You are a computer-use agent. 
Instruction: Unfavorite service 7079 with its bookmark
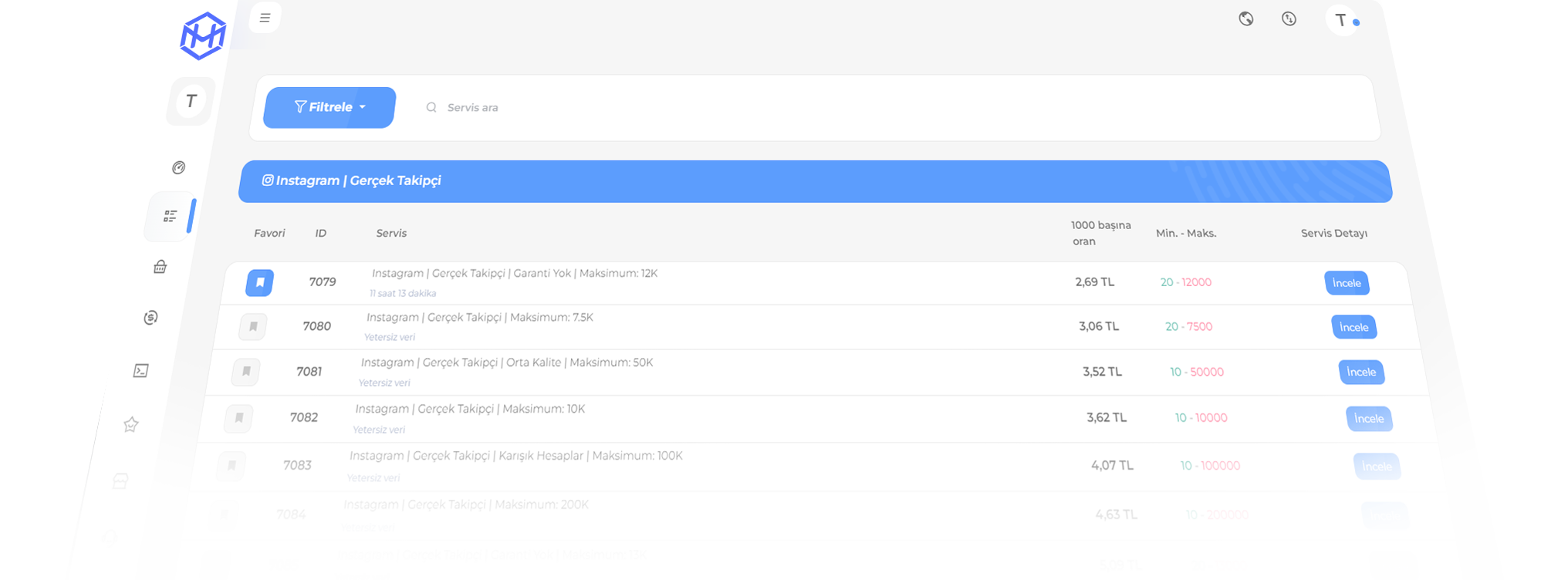click(260, 283)
